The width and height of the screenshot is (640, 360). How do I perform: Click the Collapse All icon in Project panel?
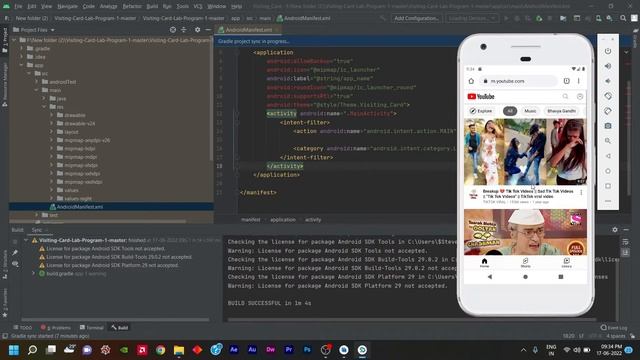click(x=184, y=30)
